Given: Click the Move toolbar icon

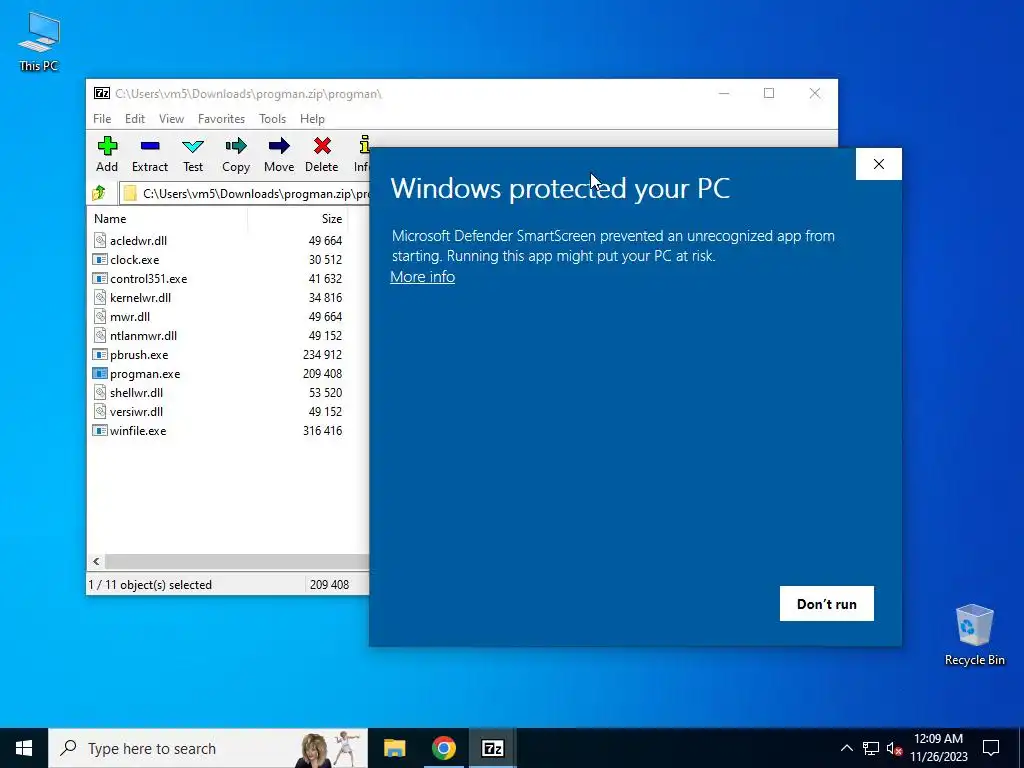Looking at the screenshot, I should (x=279, y=146).
